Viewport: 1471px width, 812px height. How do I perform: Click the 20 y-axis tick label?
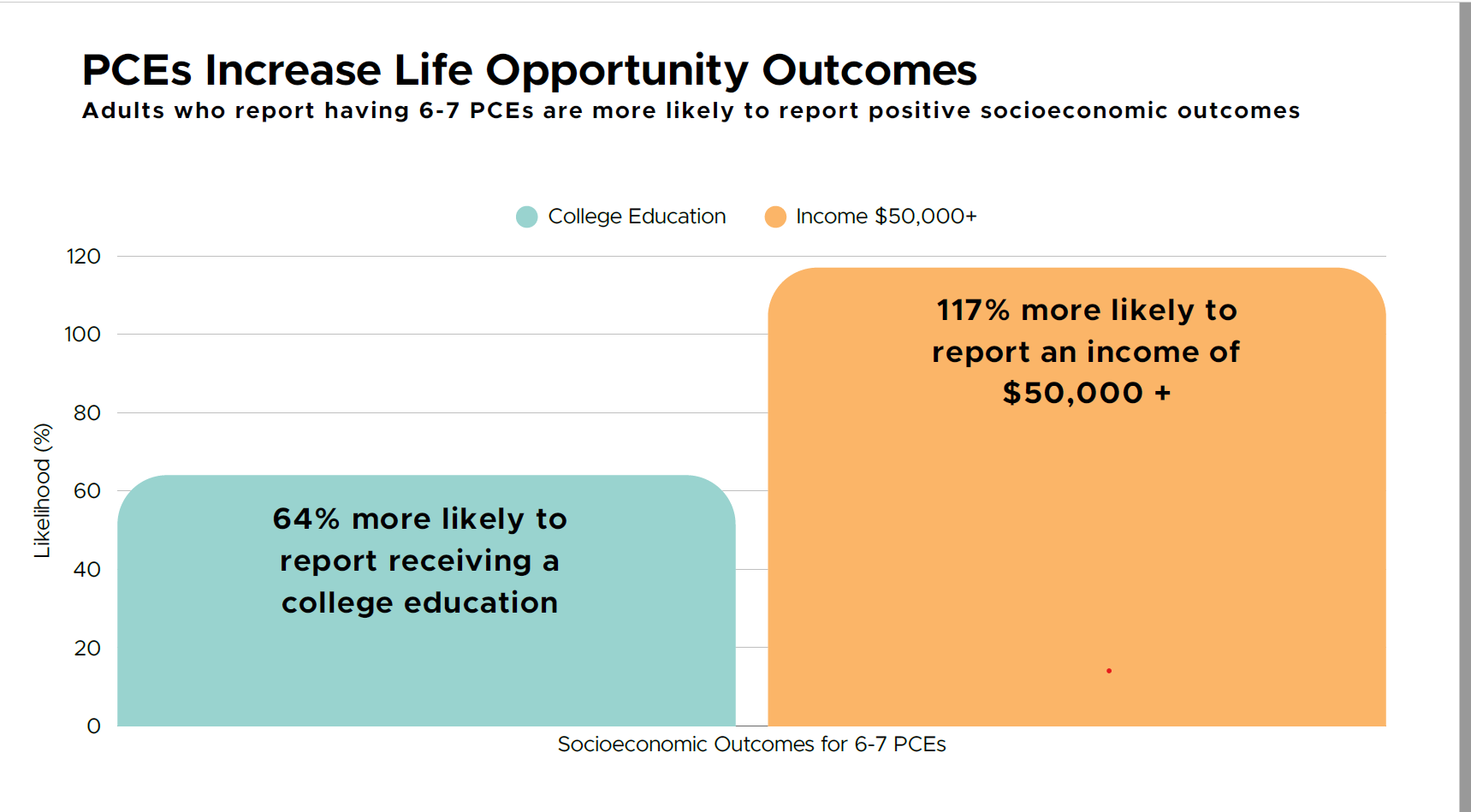coord(87,649)
